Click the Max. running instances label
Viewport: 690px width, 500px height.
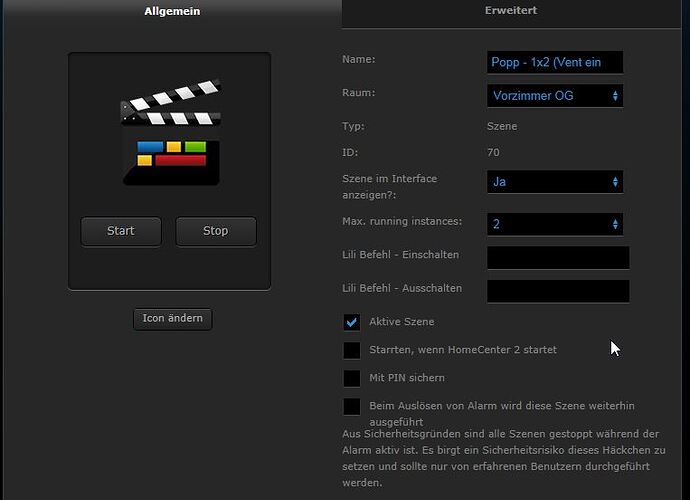click(401, 220)
